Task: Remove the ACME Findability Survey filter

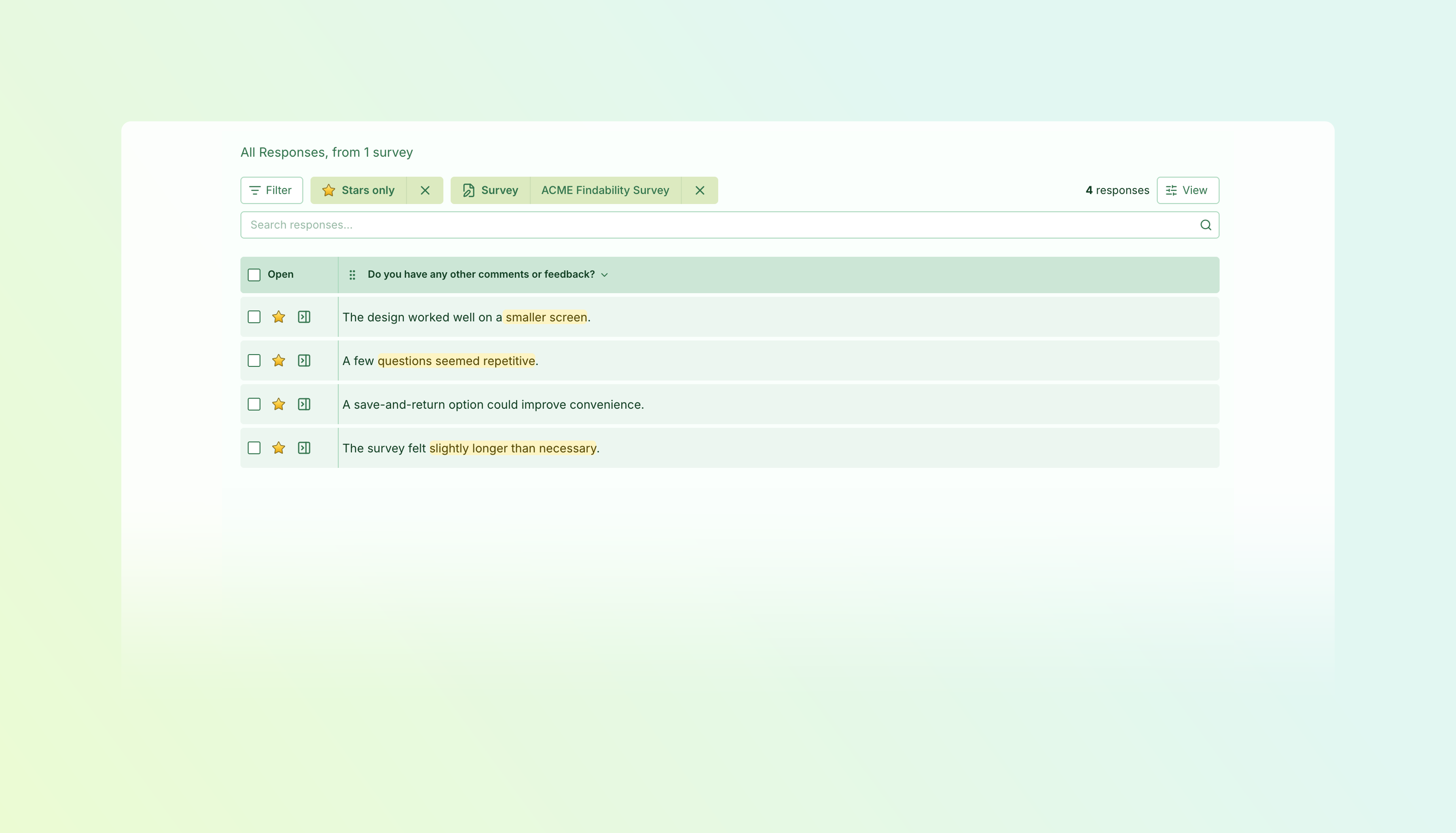Action: [x=699, y=190]
